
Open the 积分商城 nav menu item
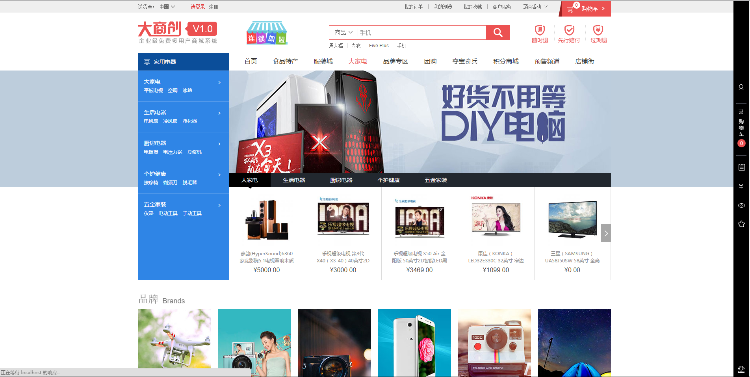click(506, 61)
